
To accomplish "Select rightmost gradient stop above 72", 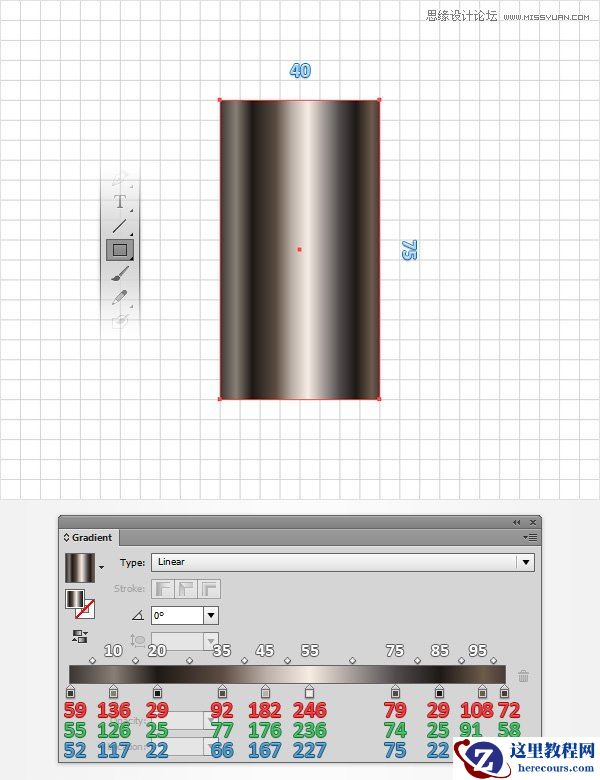I will [504, 691].
